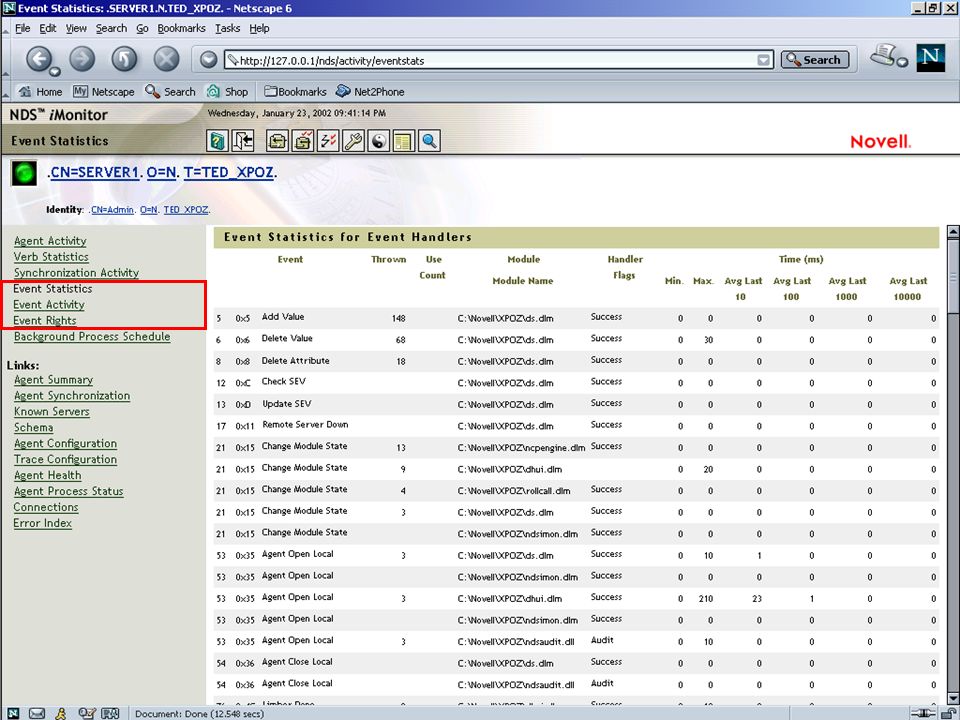Click the iMonitor Logout door-arrow icon
Image resolution: width=960 pixels, height=720 pixels.
243,141
